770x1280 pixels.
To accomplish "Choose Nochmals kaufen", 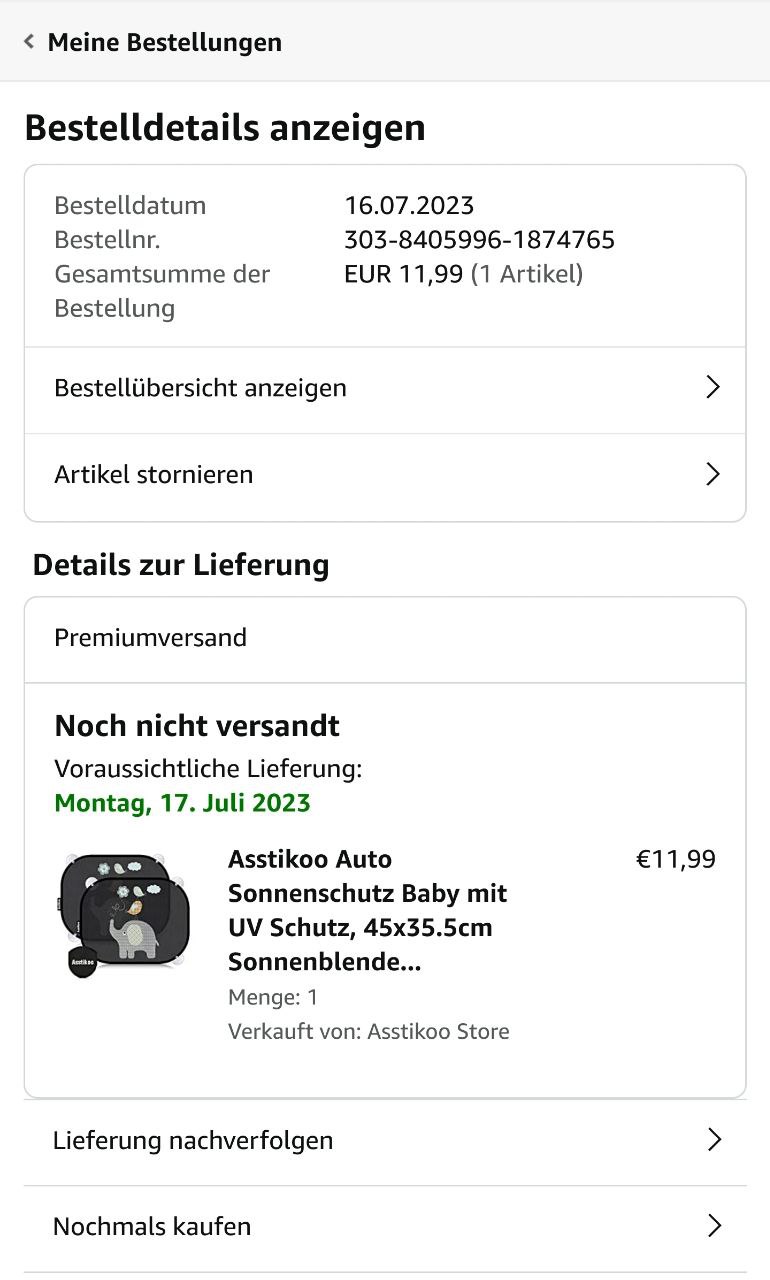I will pyautogui.click(x=152, y=1226).
